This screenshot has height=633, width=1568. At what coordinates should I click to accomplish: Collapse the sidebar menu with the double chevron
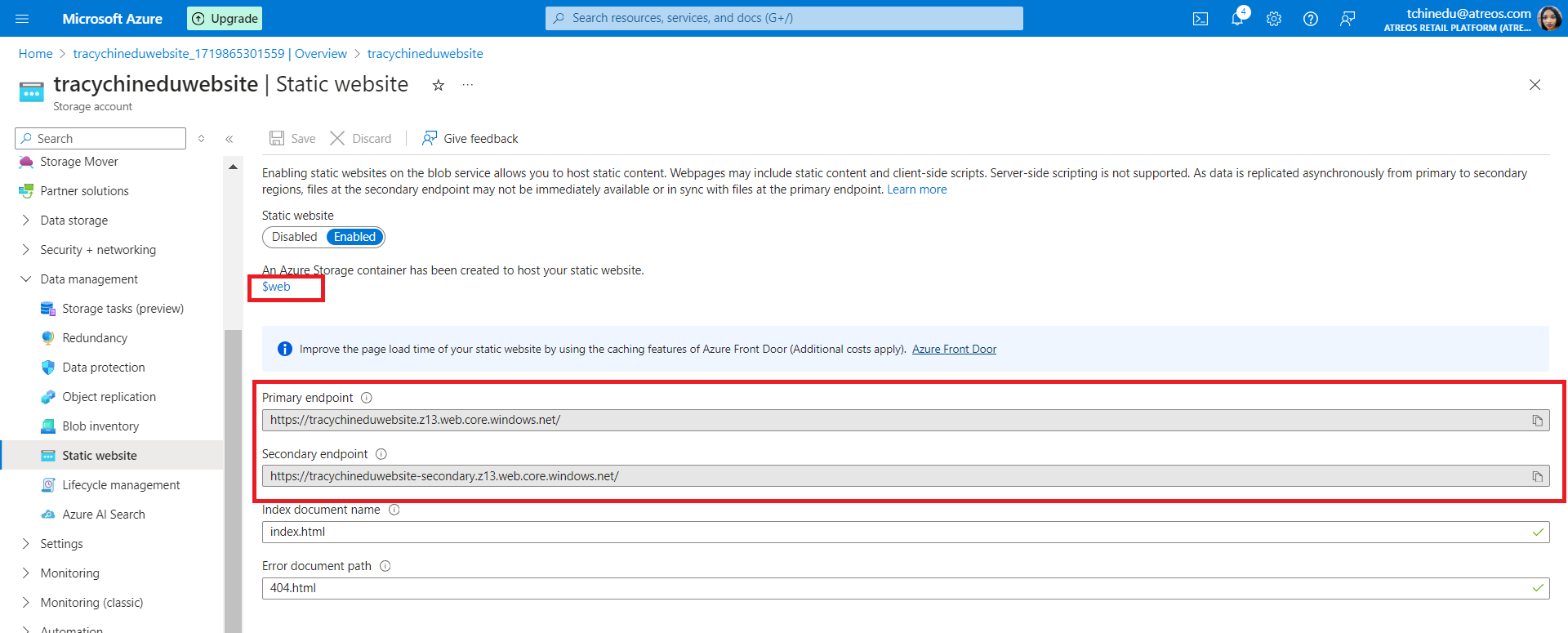pos(229,139)
